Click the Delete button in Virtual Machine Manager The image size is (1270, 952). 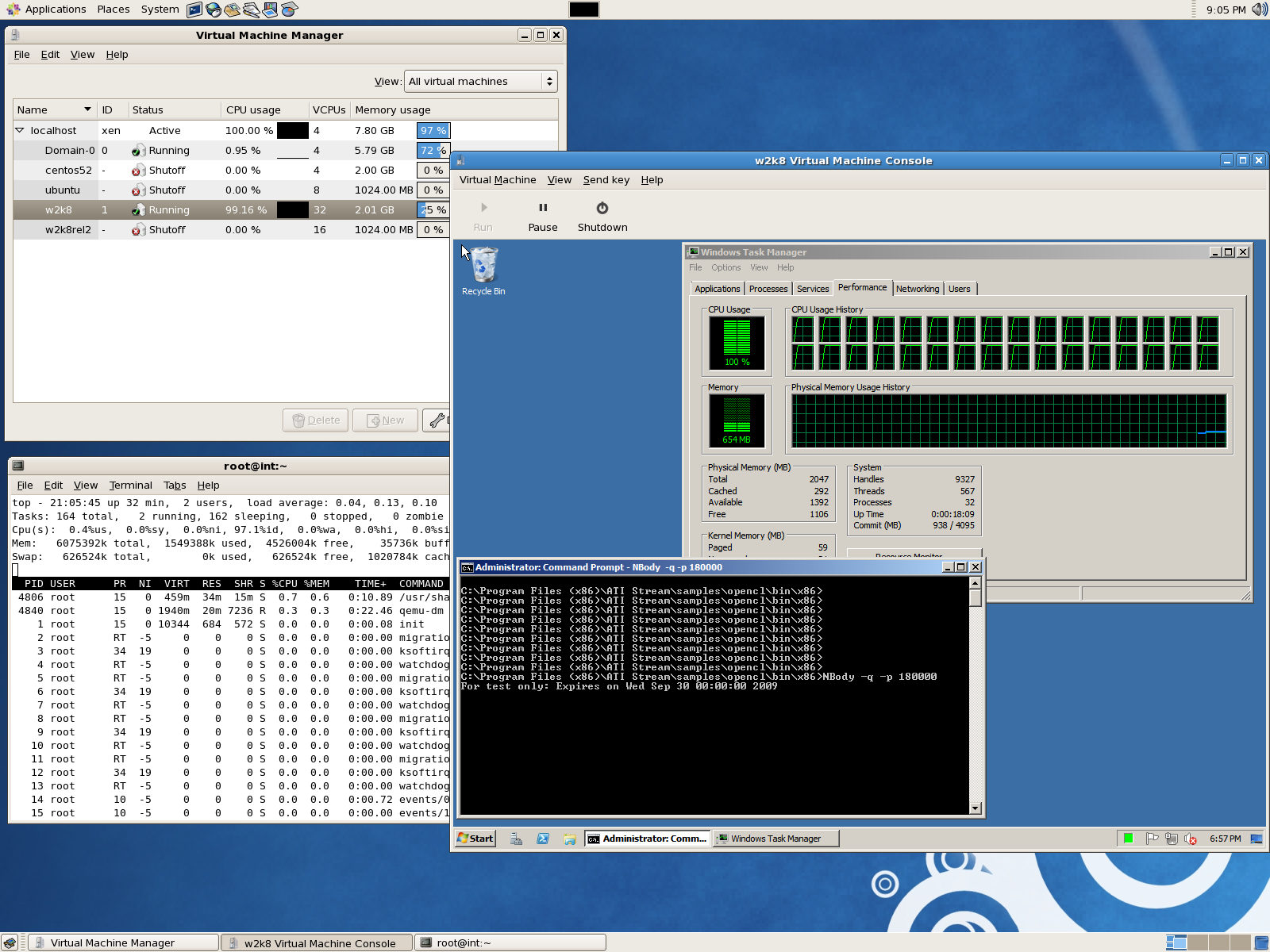[316, 420]
